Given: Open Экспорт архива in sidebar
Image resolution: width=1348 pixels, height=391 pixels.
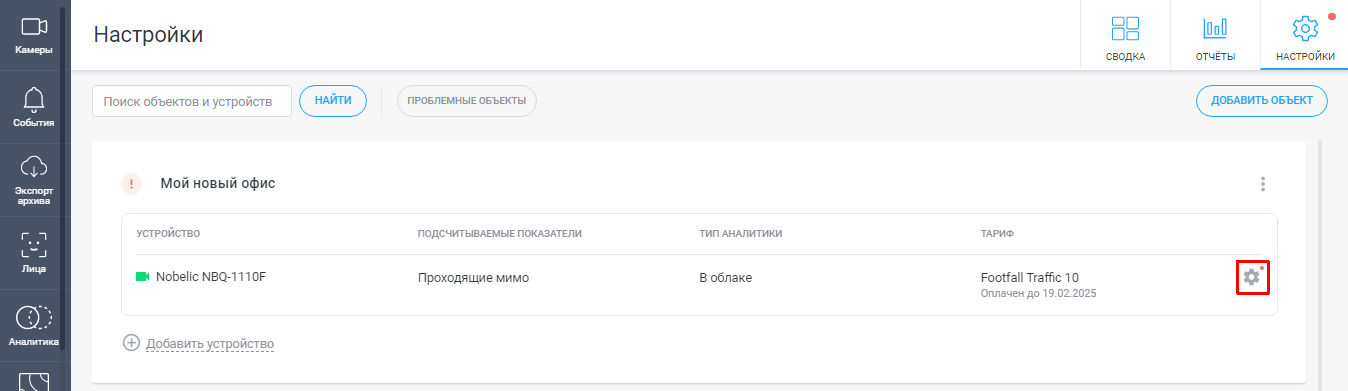Looking at the screenshot, I should [34, 181].
